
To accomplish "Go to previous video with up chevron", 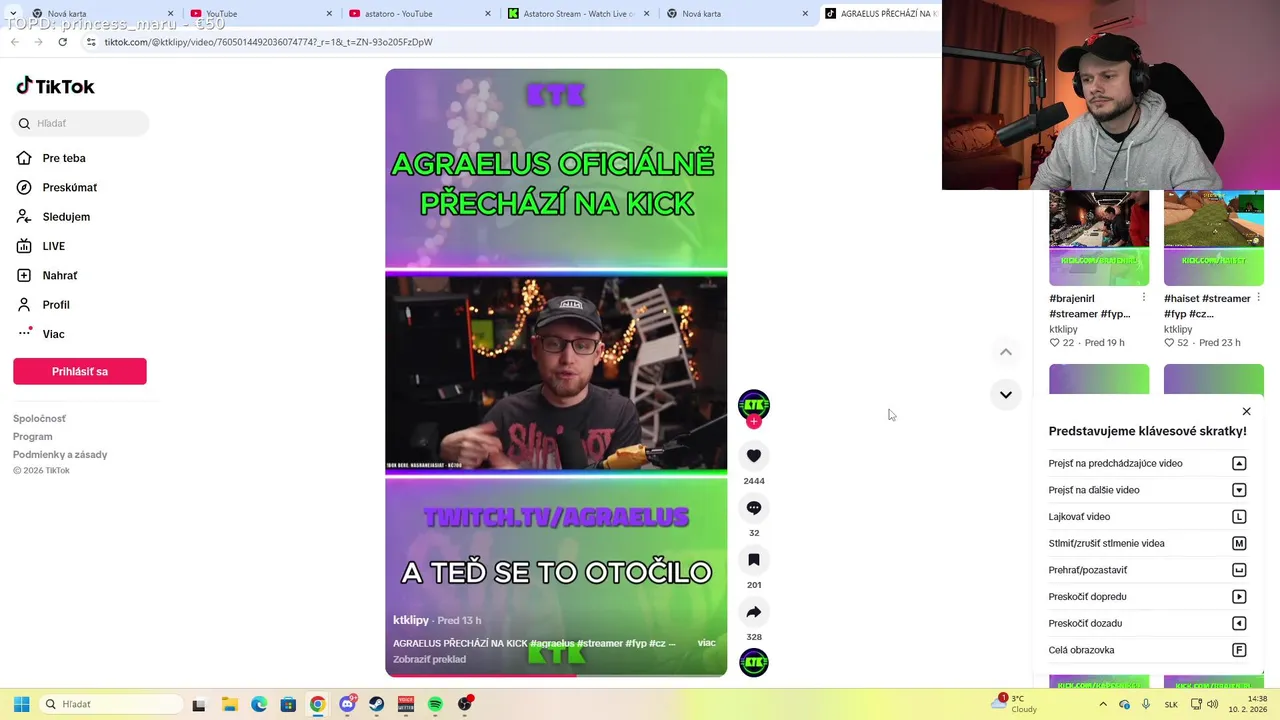I will tap(1006, 352).
